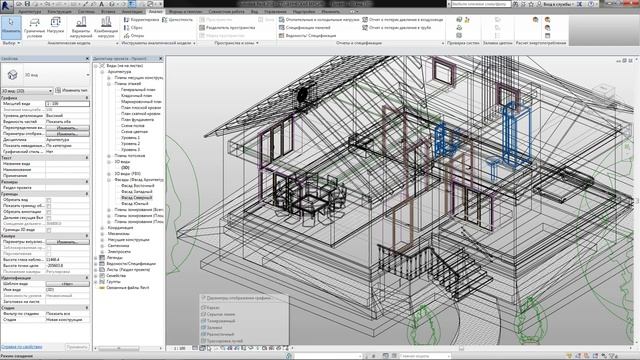Image resolution: width=640 pixels, height=360 pixels.
Task: Open the 3D вид type selector dropdown
Action: click(87, 75)
